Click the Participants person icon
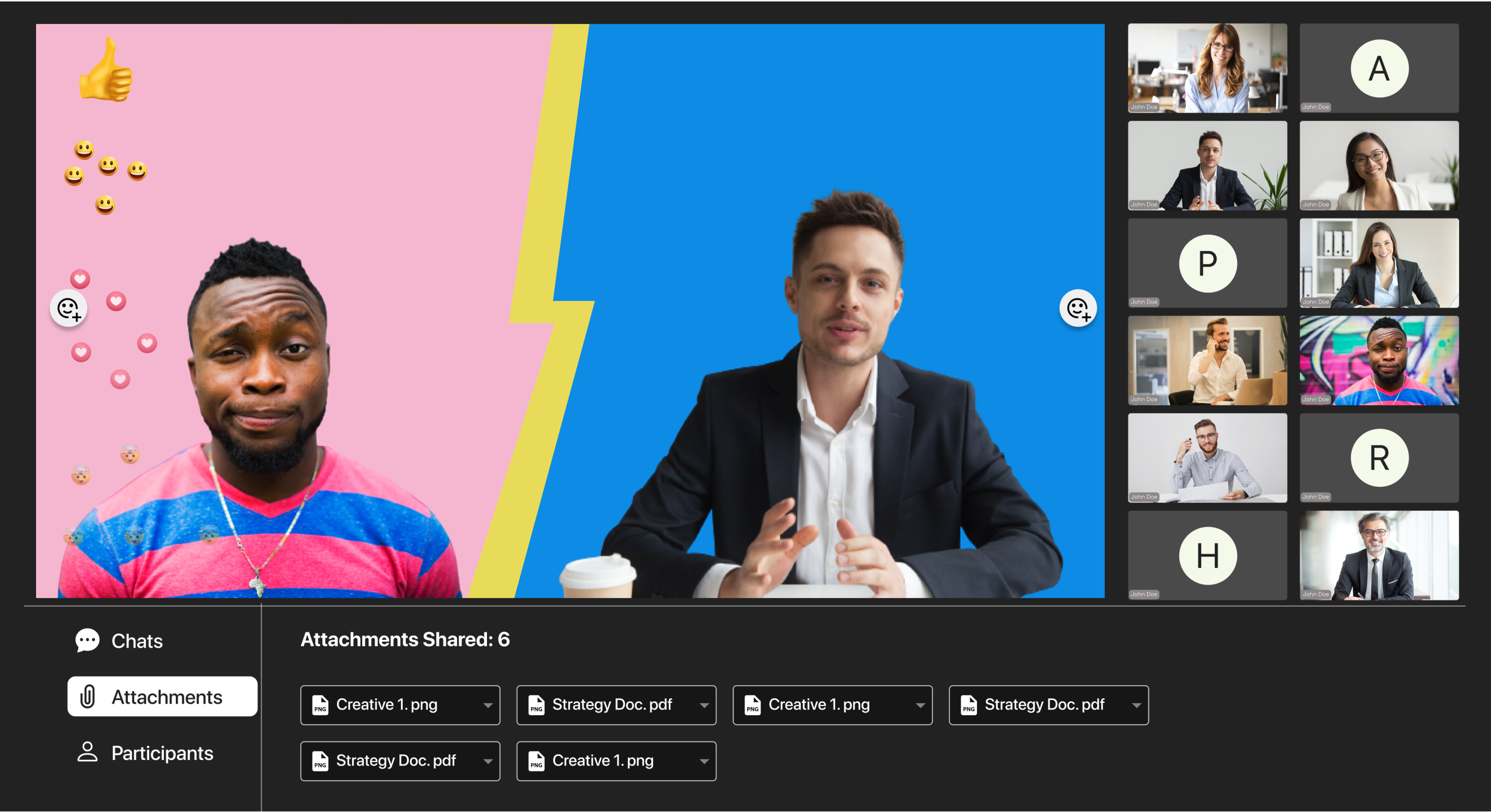 tap(87, 752)
